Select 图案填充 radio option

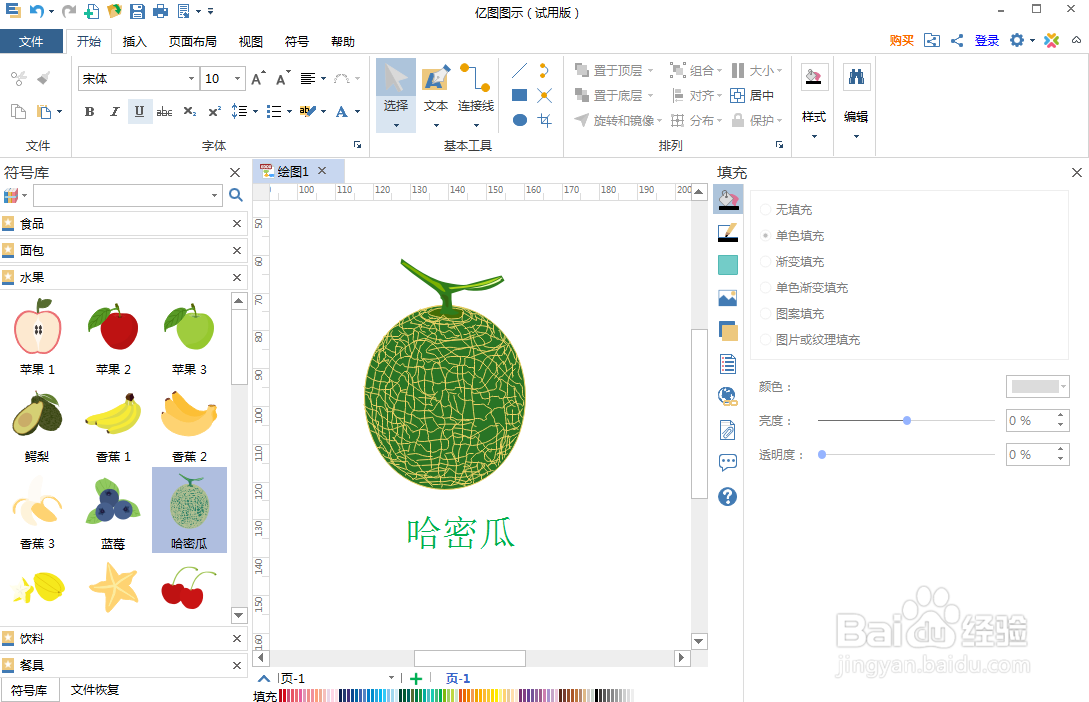(x=765, y=313)
